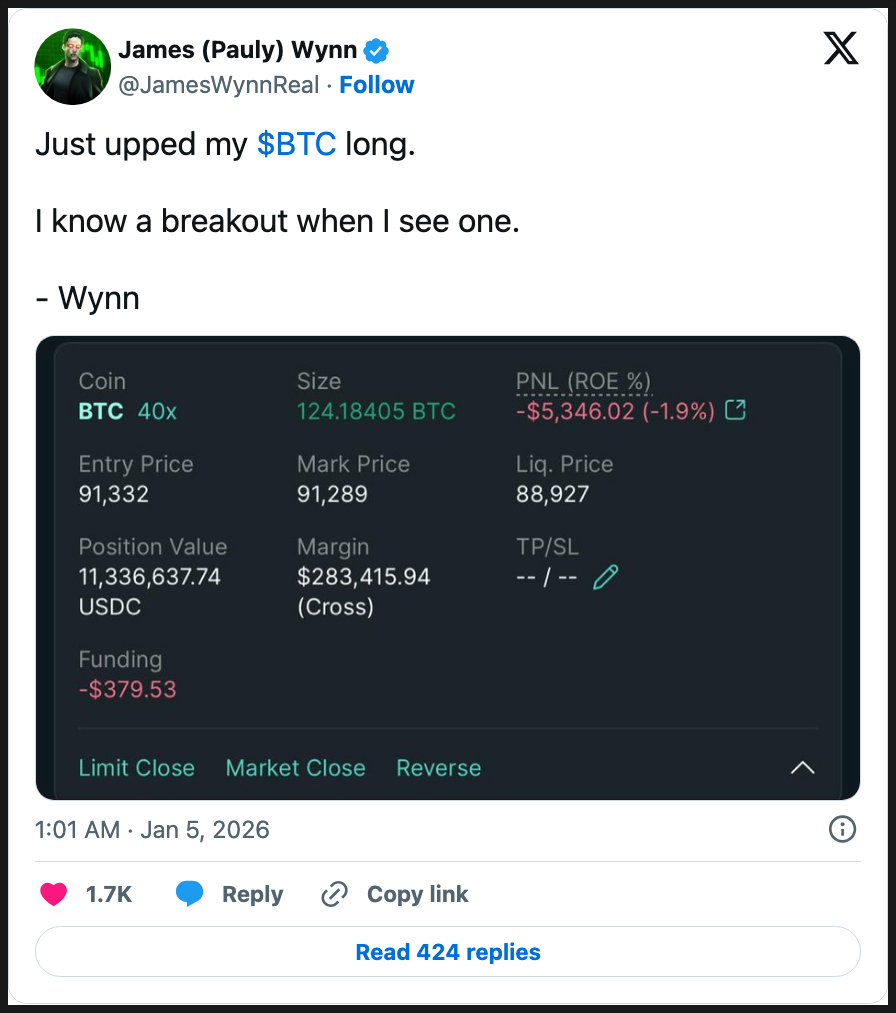Click the copy link chain icon
This screenshot has height=1013, width=896.
(334, 894)
